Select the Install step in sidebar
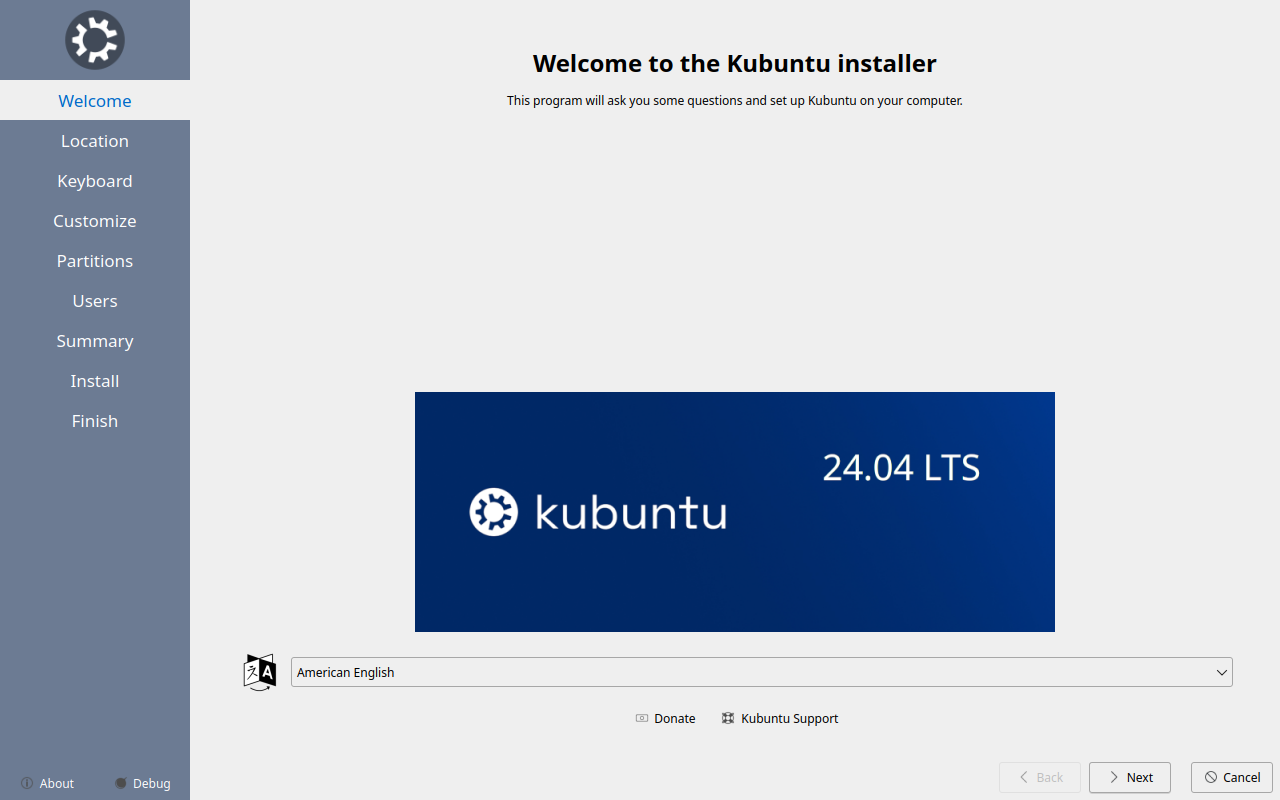 click(95, 380)
